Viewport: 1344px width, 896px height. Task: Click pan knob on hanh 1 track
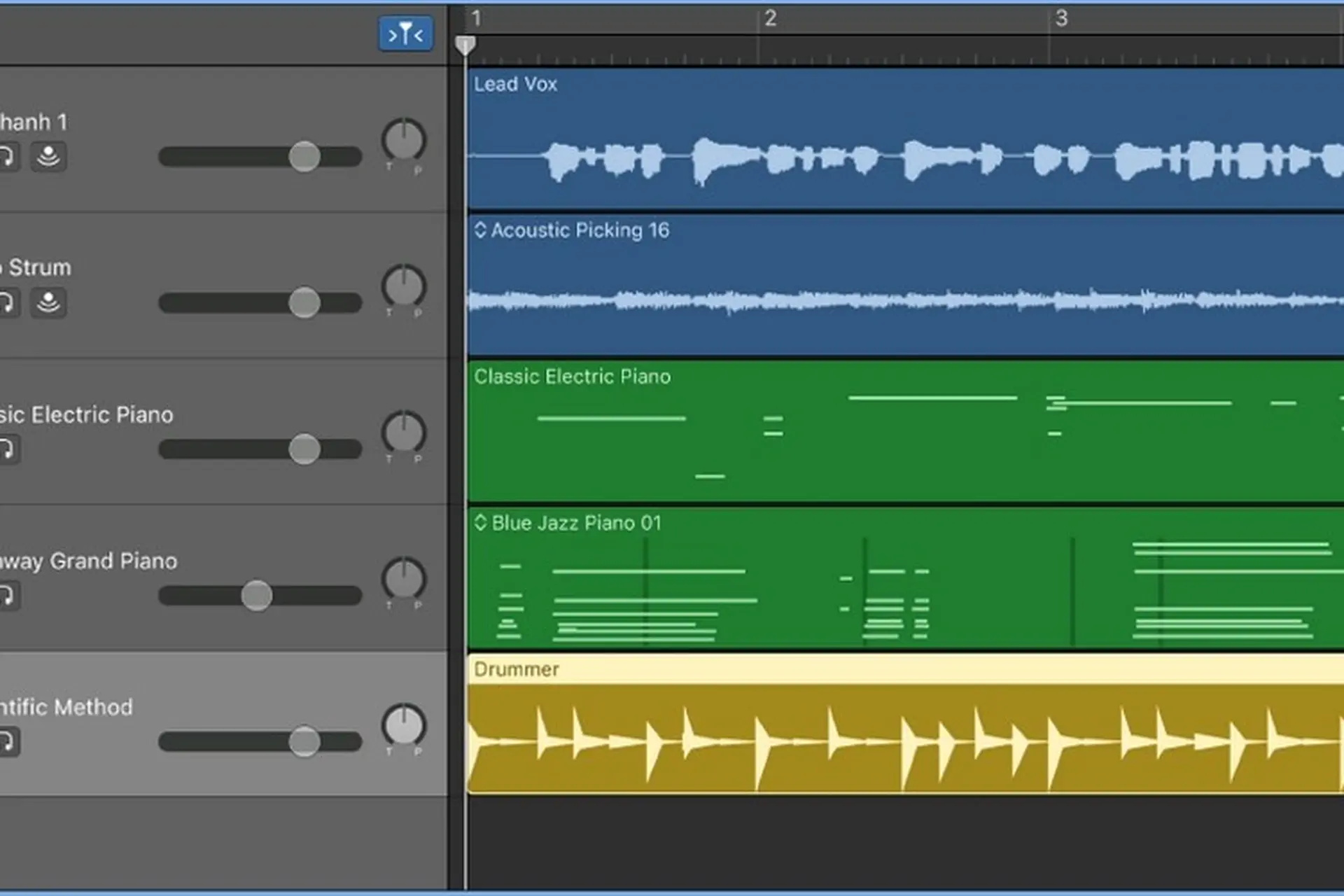pyautogui.click(x=404, y=140)
